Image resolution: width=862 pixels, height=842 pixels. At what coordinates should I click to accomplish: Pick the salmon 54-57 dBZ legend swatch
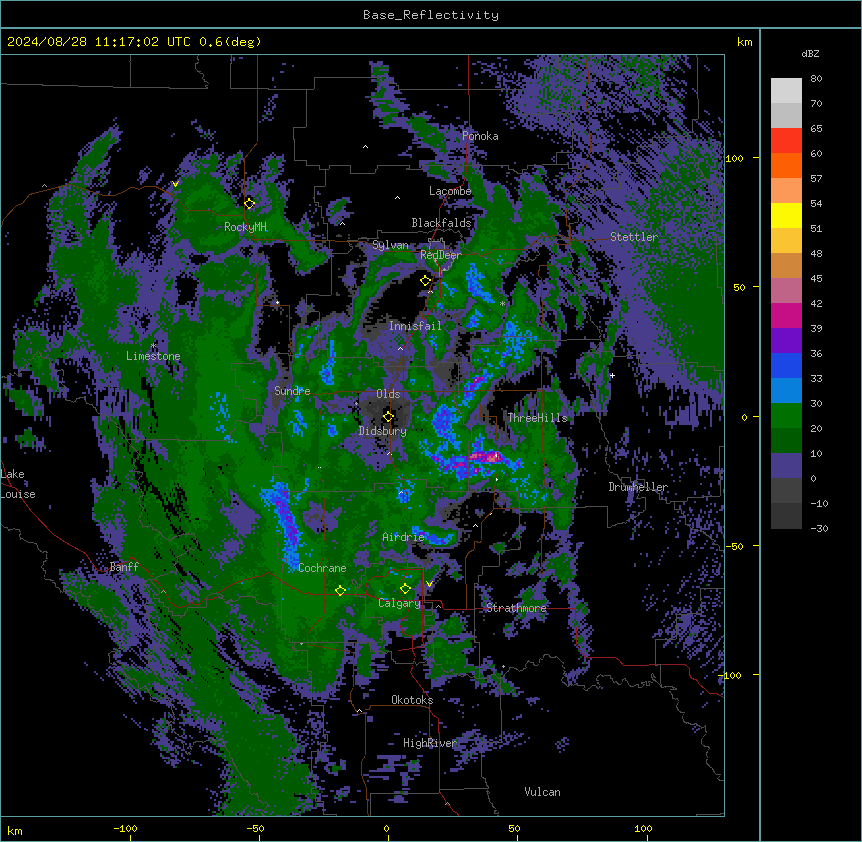coord(786,191)
